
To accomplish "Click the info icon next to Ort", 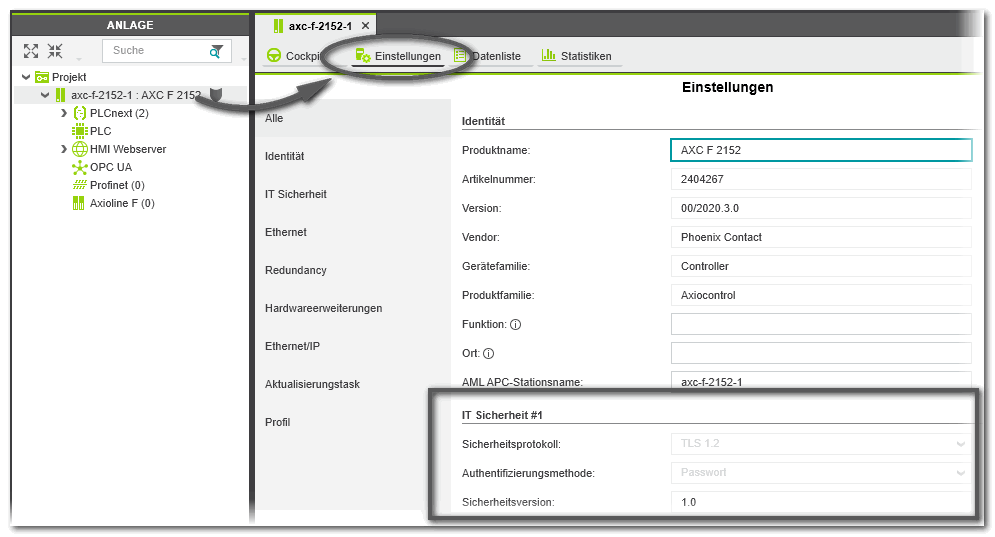I will point(489,354).
